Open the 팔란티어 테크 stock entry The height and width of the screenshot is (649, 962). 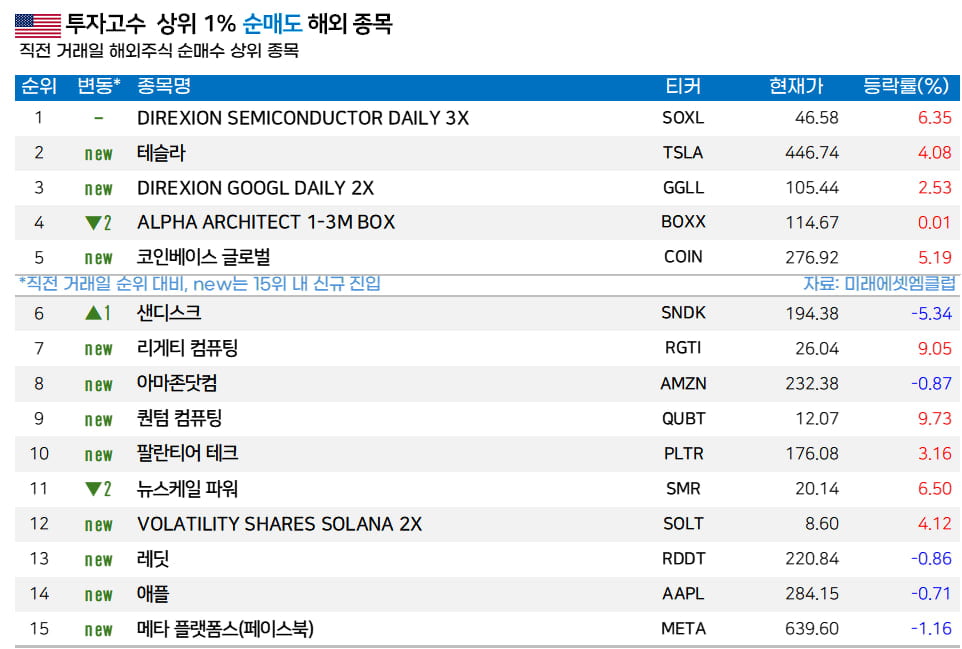click(187, 454)
